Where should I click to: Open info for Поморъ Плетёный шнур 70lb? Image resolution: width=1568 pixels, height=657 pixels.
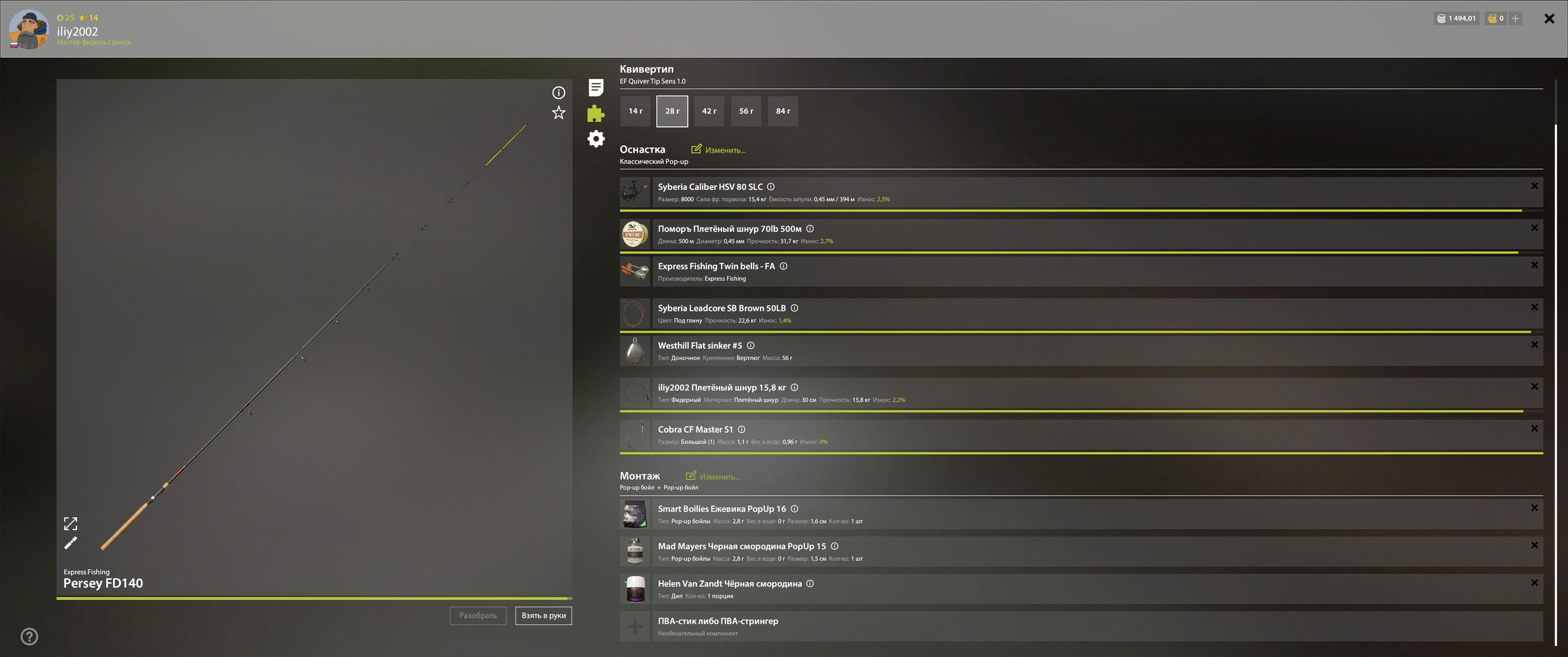810,229
